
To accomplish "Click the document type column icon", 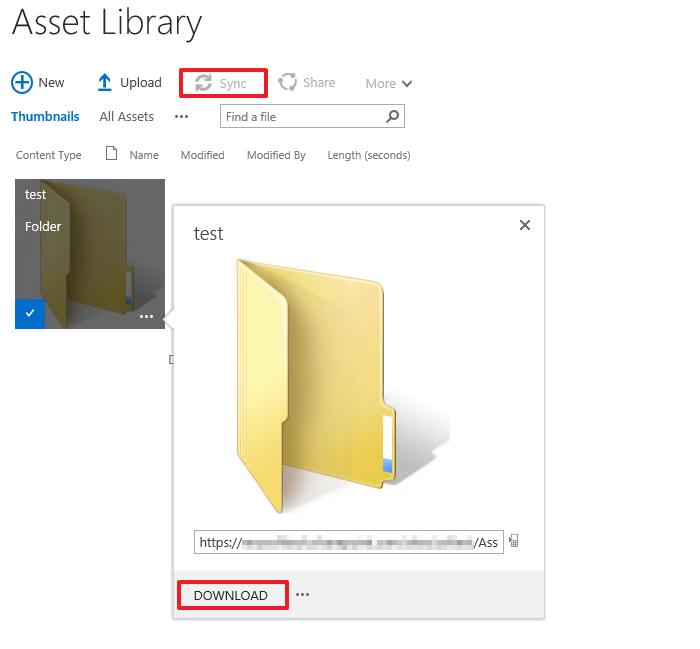I will pos(111,153).
